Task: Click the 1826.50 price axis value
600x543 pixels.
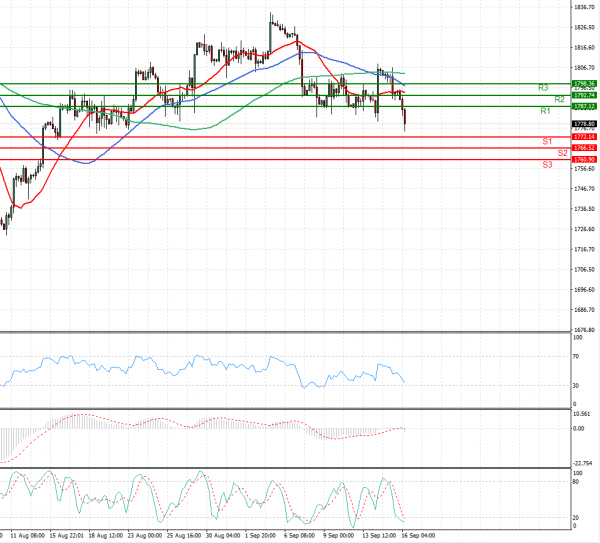Action: tap(584, 27)
